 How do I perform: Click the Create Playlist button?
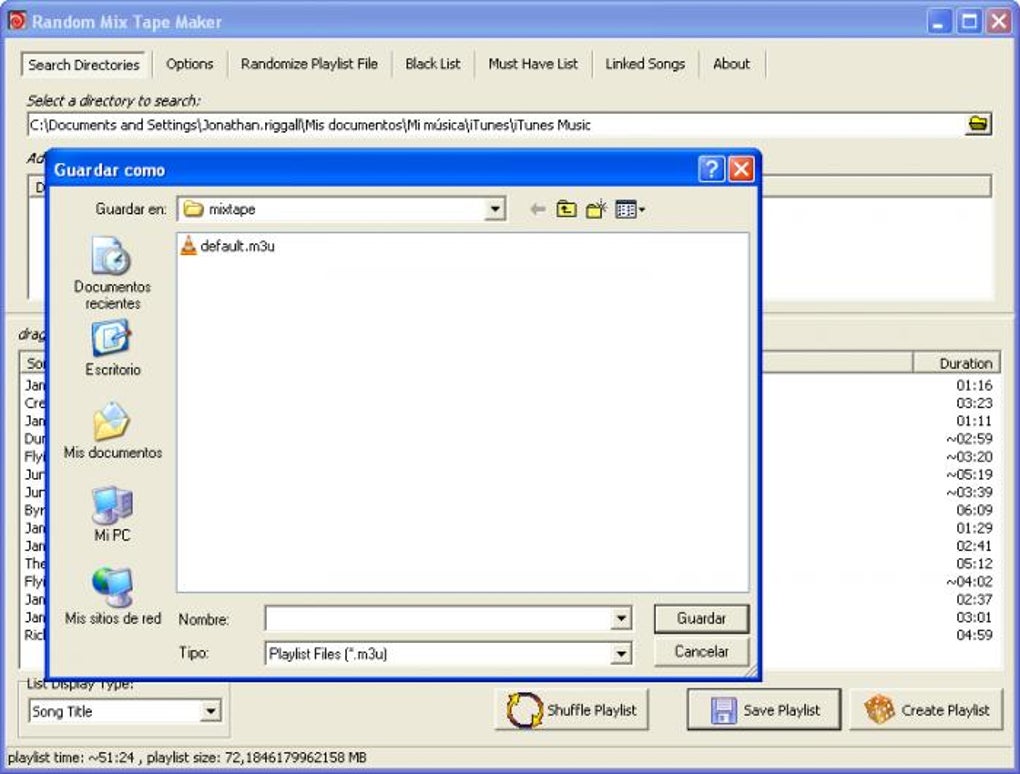point(926,710)
